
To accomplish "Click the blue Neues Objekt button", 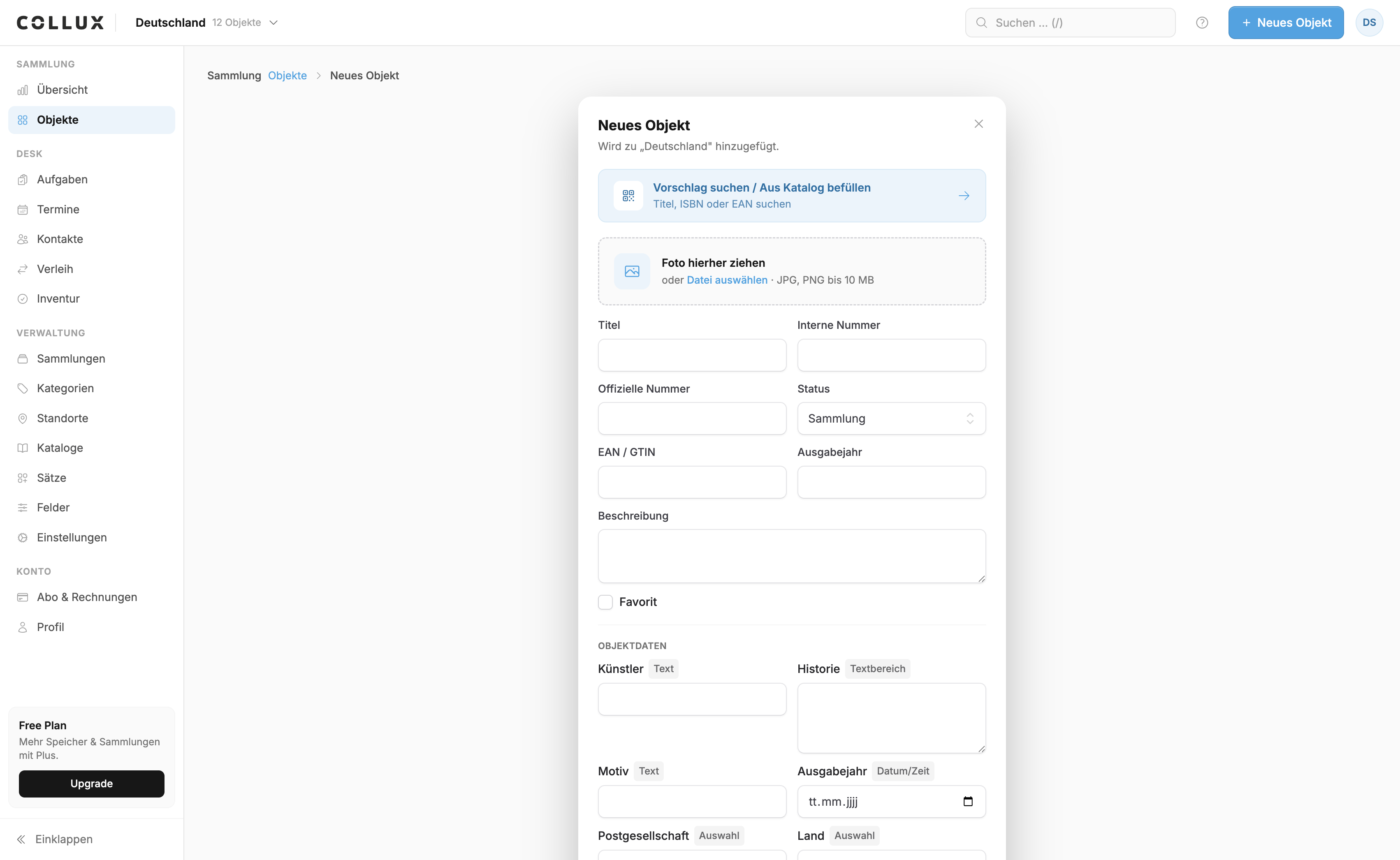I will pos(1286,23).
